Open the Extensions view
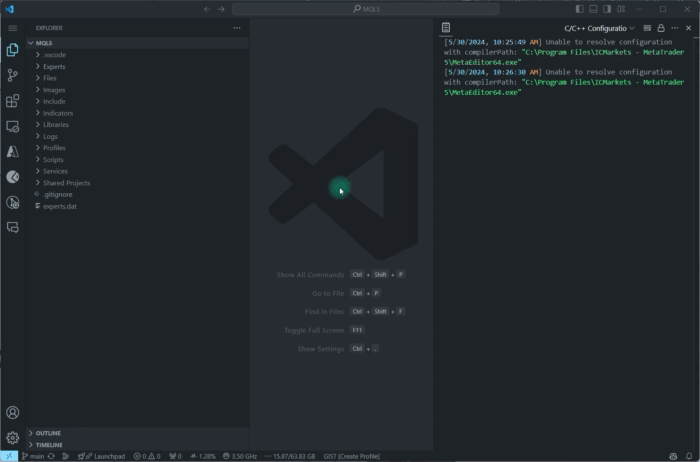Image resolution: width=700 pixels, height=462 pixels. pos(12,100)
